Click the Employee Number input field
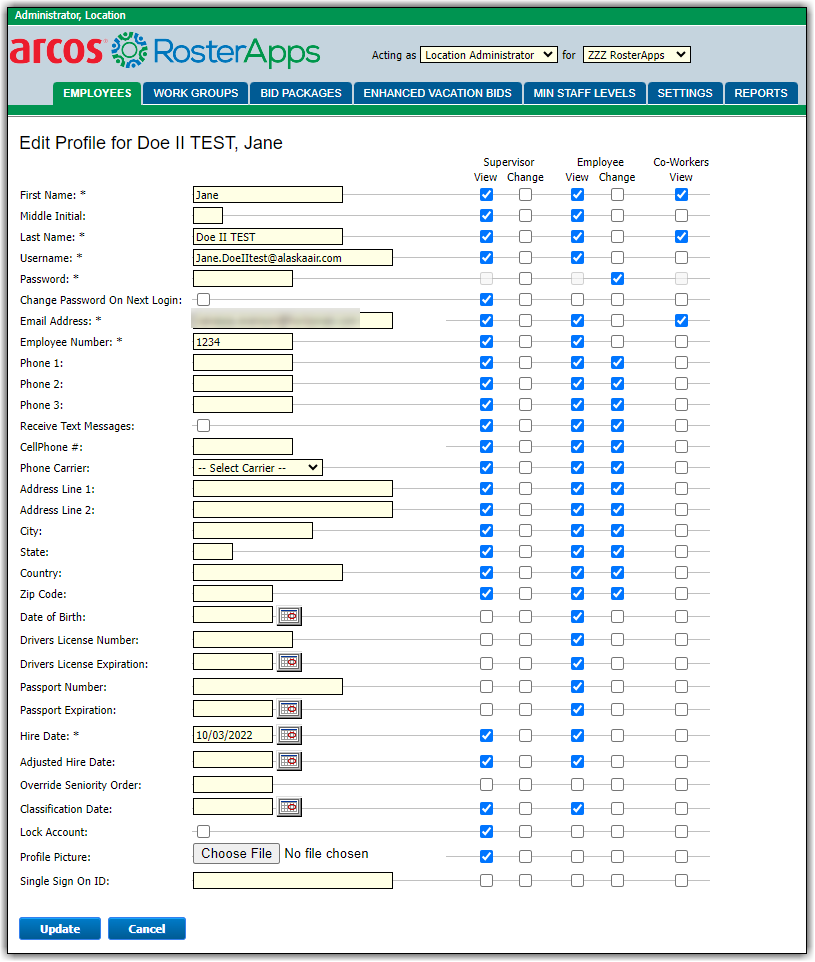Image resolution: width=815 pixels, height=962 pixels. click(243, 342)
